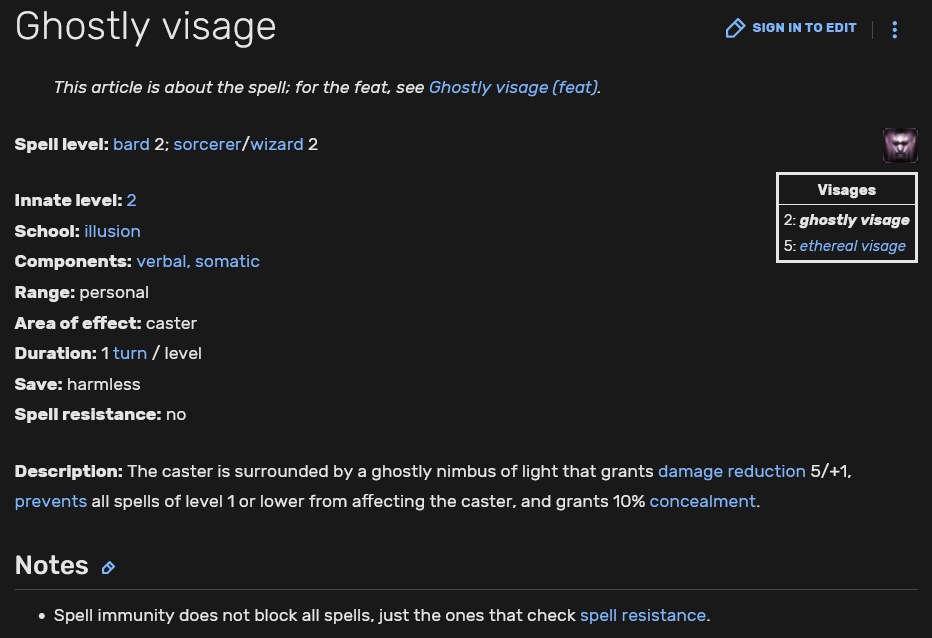
Task: Open the wizard class link
Action: click(x=277, y=144)
